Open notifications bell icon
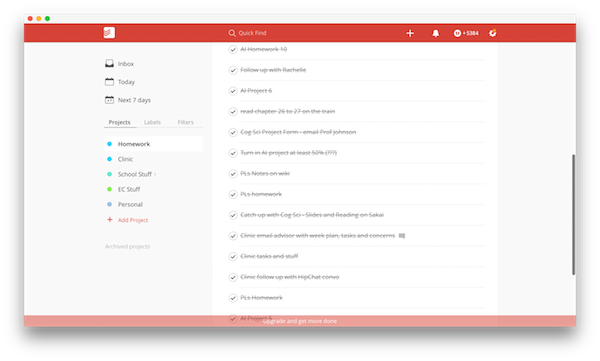Screen dimensions: 600x361 [x=435, y=33]
